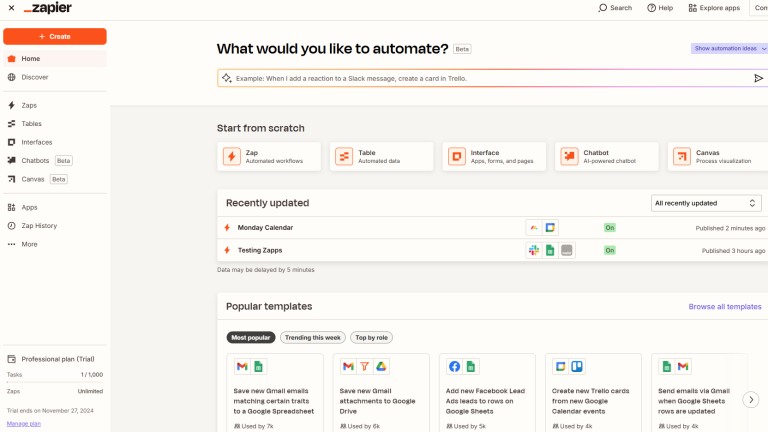Toggle the On status of Testing Zapps
768x432 pixels.
coord(609,250)
